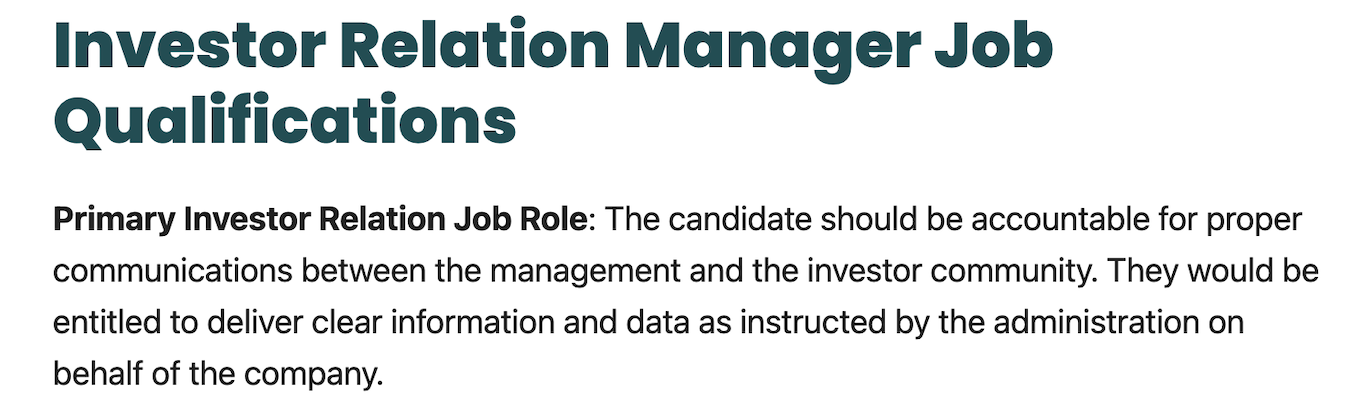Click the word "accountable" in the paragraph
The height and width of the screenshot is (410, 1362).
[x=1047, y=219]
